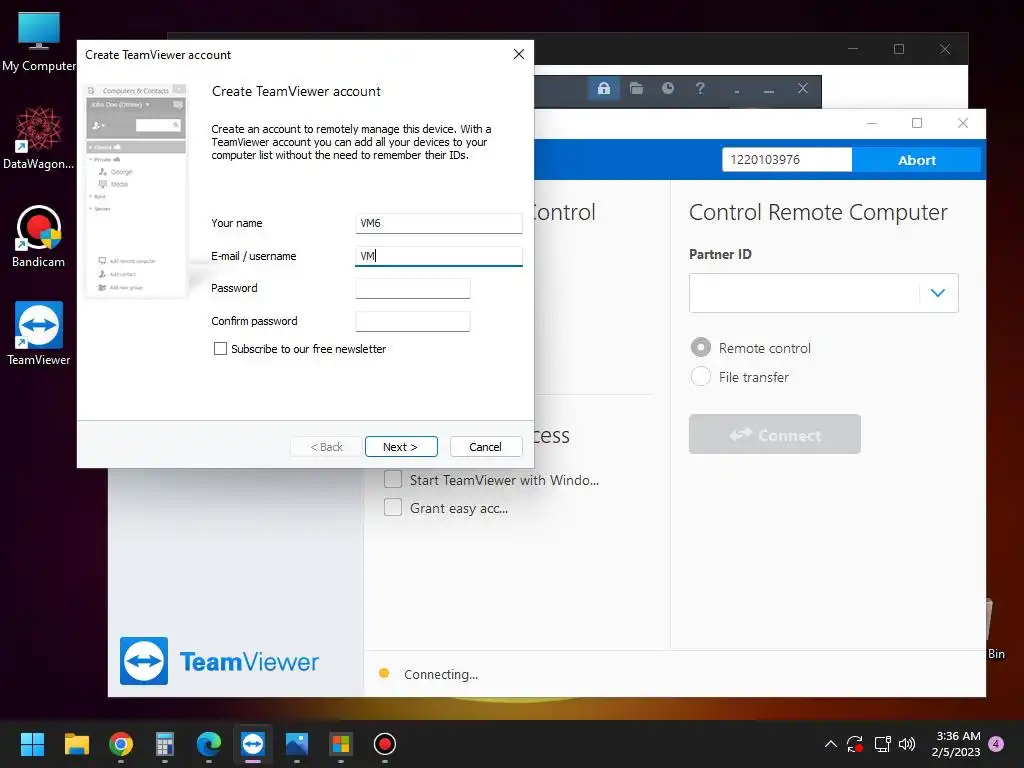Click the folder icon in the session toolbar
The width and height of the screenshot is (1024, 768).
[x=636, y=88]
